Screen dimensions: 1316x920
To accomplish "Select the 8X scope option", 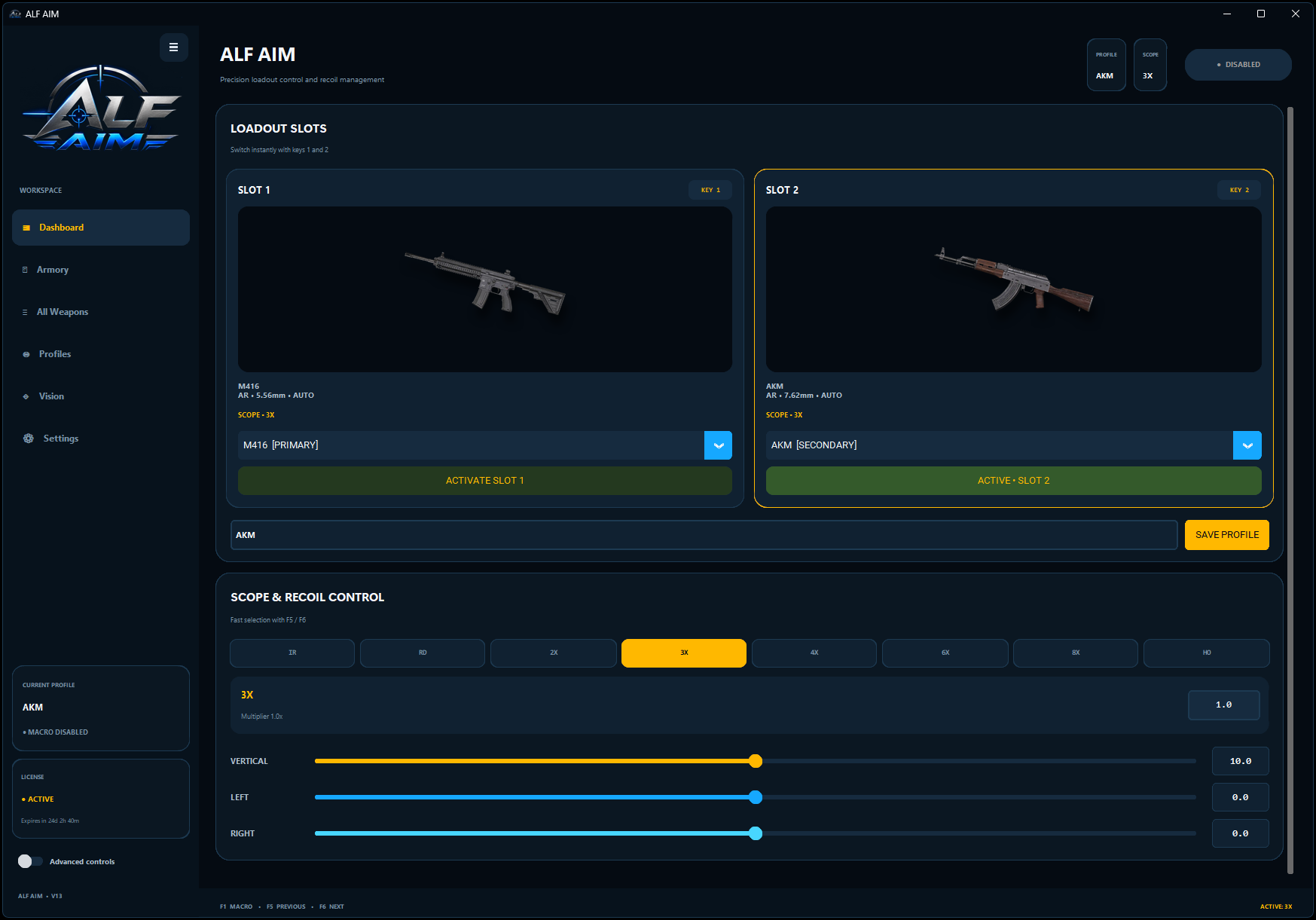I will point(1076,653).
